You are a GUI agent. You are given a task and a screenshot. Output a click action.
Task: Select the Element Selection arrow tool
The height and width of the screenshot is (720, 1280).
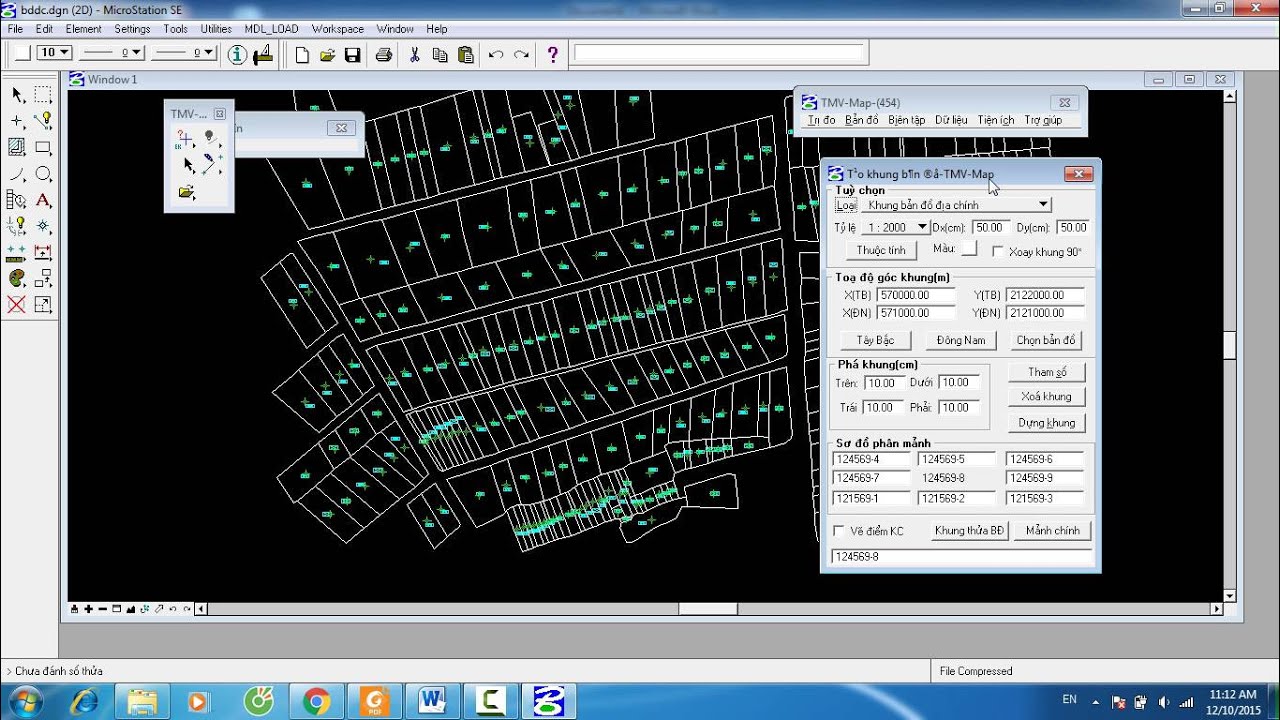pyautogui.click(x=17, y=95)
